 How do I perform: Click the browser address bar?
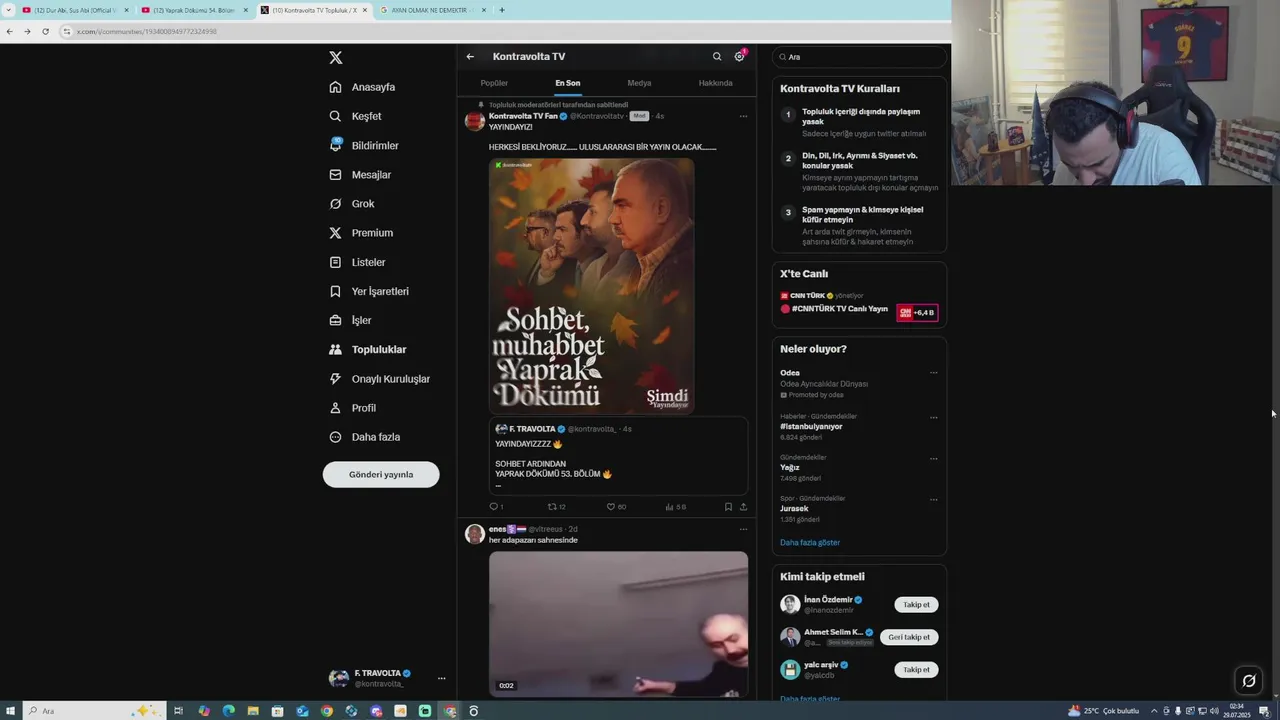[x=500, y=31]
